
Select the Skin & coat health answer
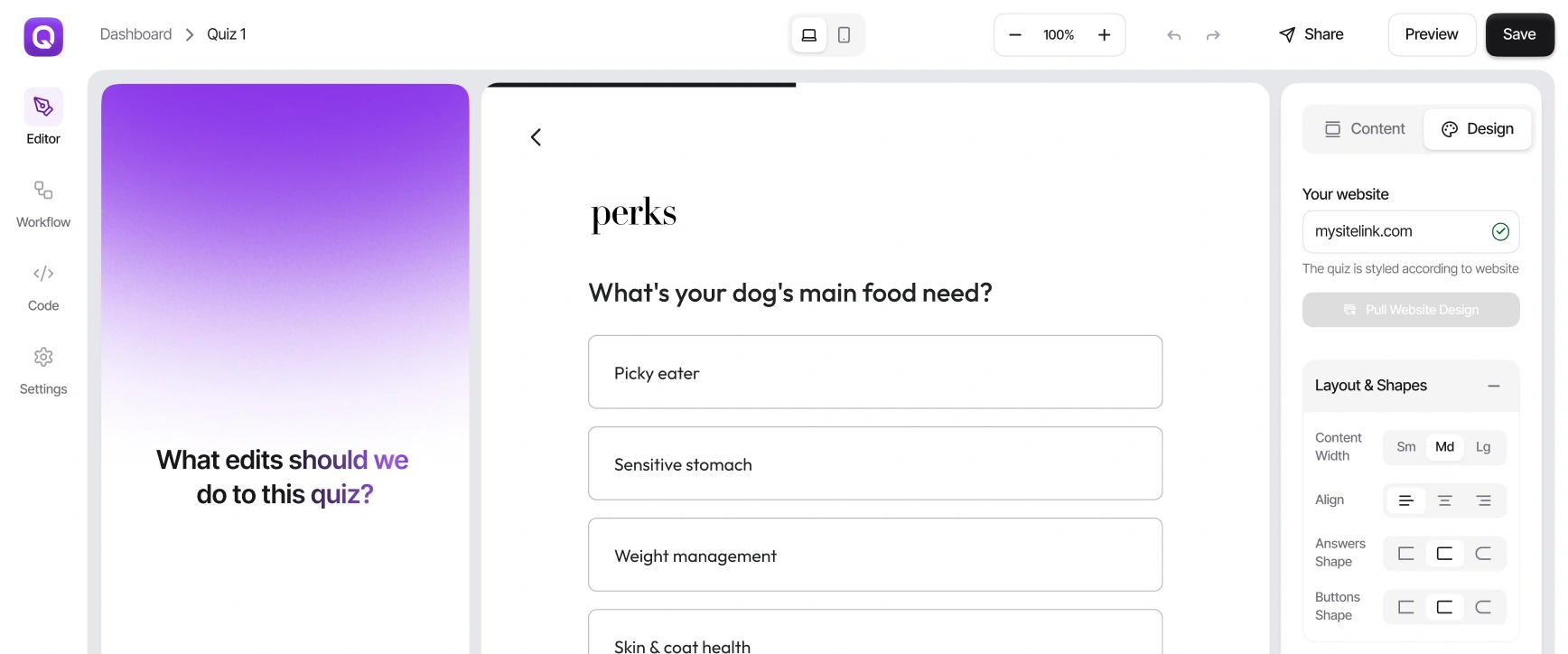(875, 632)
